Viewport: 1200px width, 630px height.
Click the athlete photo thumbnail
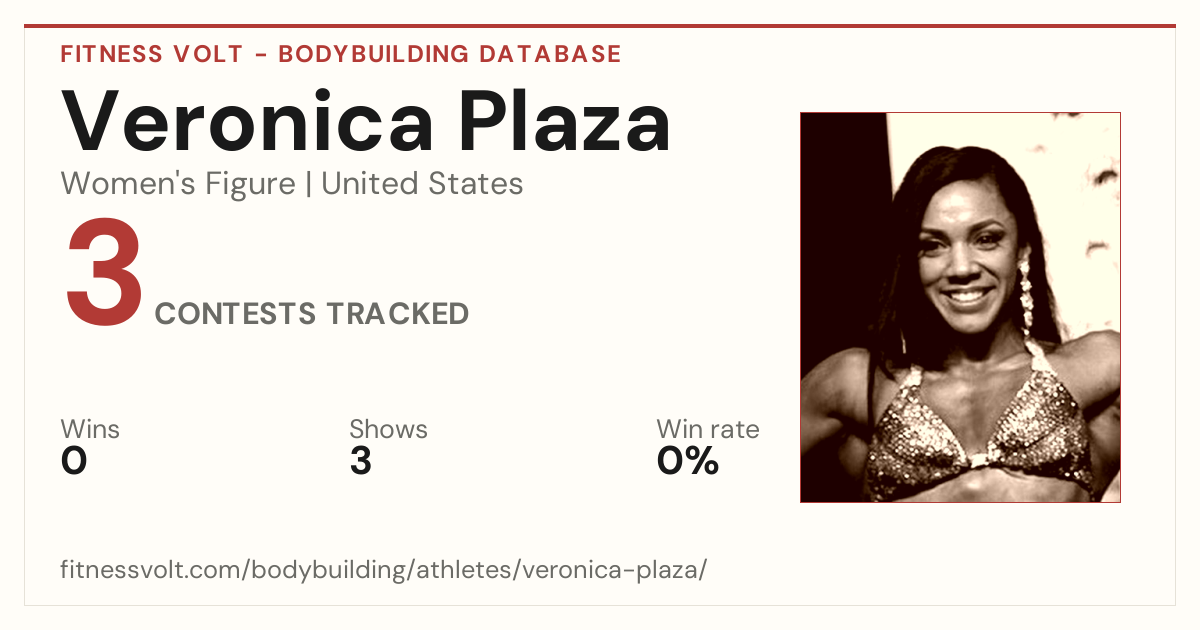[960, 307]
